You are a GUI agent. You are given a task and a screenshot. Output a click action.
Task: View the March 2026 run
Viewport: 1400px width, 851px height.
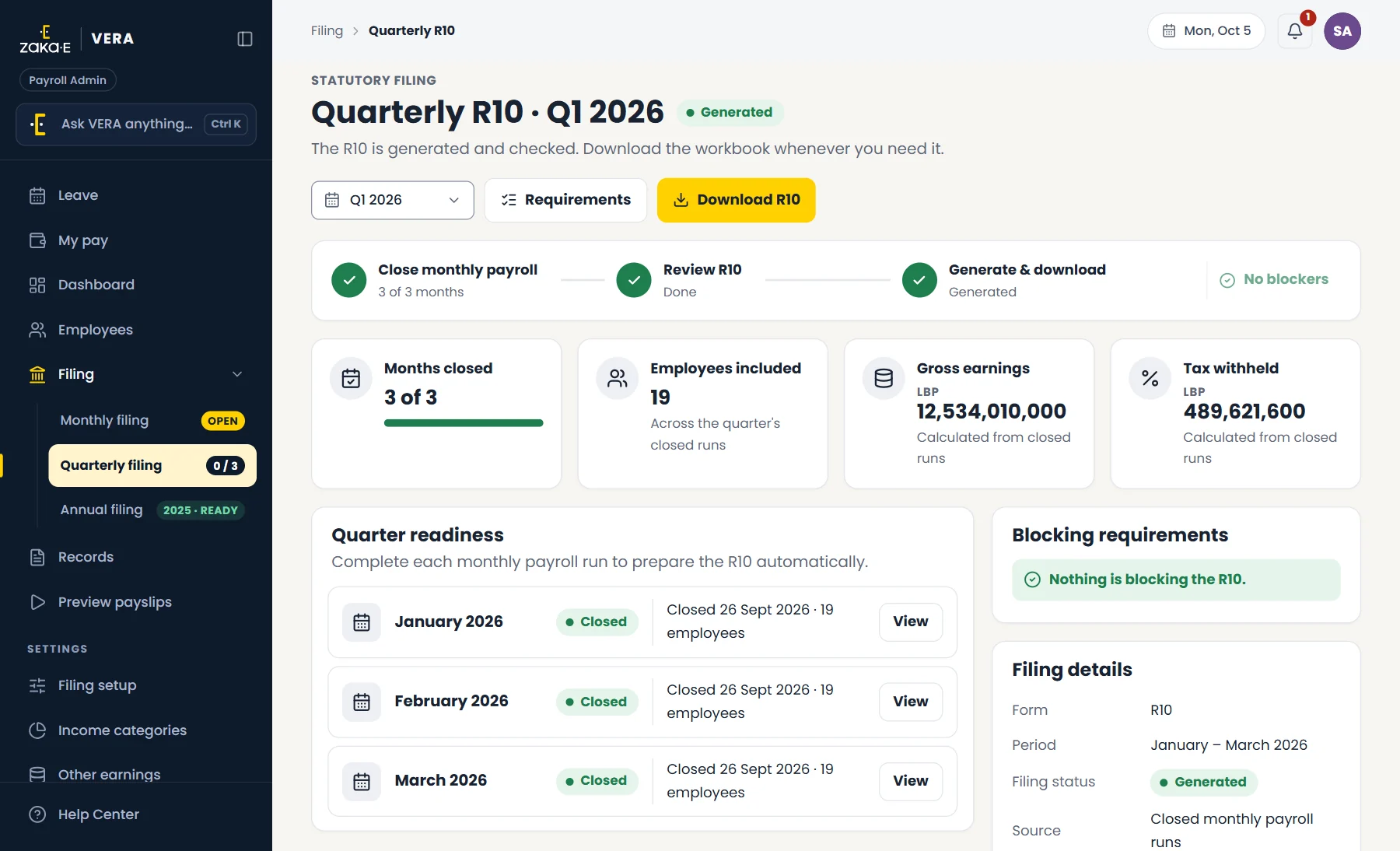point(911,781)
